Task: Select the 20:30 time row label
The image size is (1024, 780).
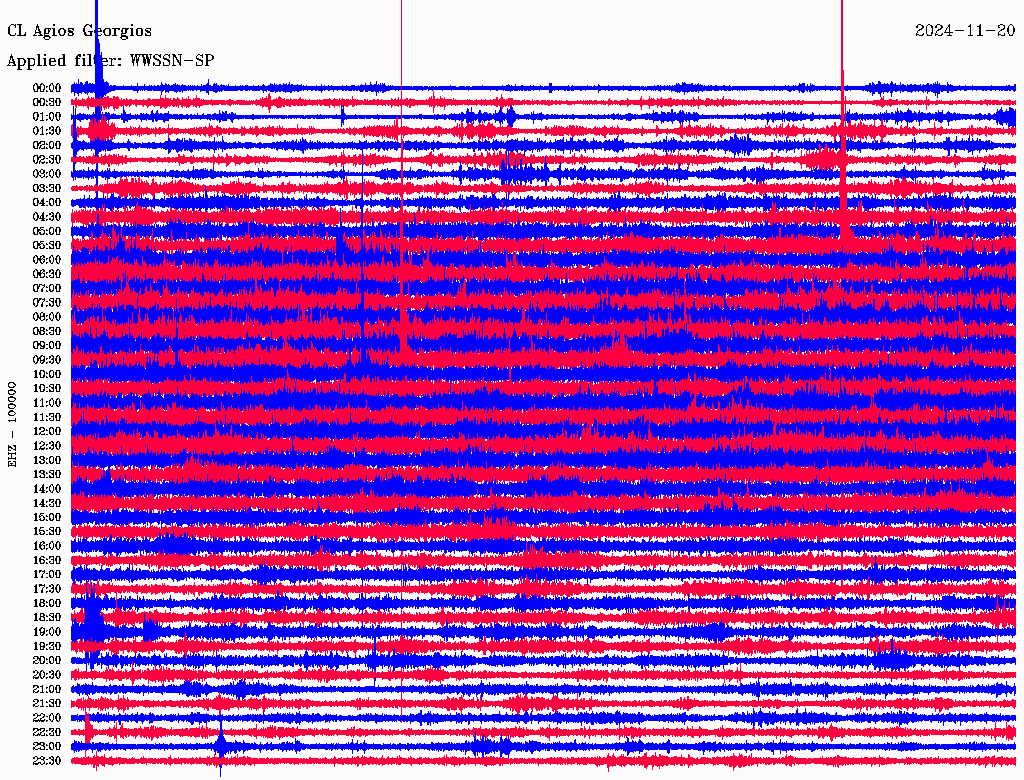Action: [x=47, y=675]
